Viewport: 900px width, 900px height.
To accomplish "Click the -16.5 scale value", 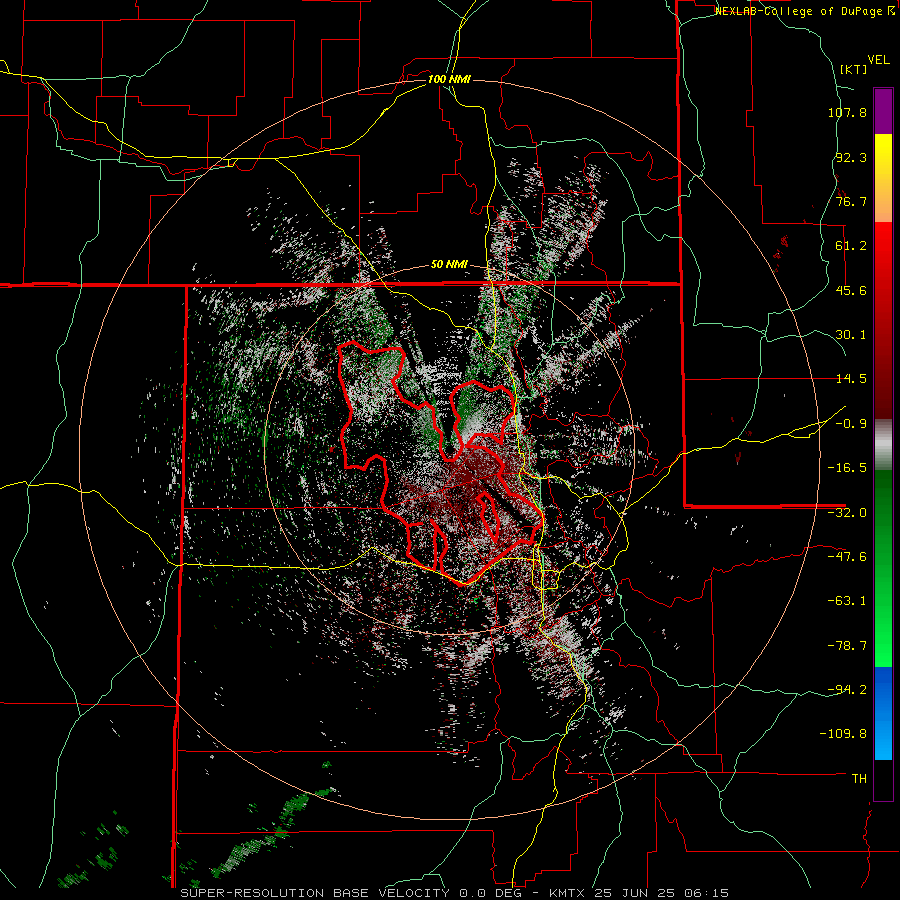I will [847, 468].
